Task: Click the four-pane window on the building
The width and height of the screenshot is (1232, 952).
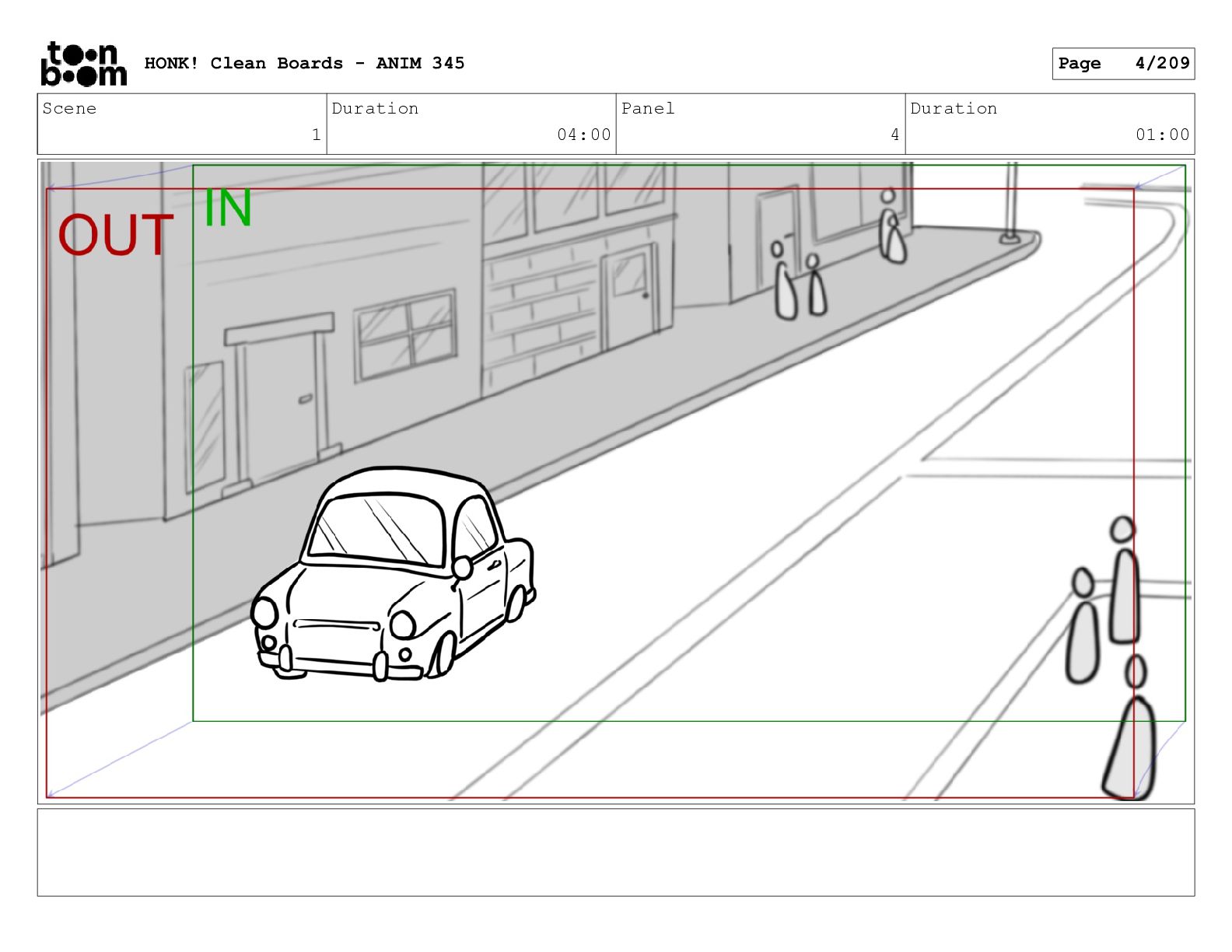Action: (x=405, y=336)
